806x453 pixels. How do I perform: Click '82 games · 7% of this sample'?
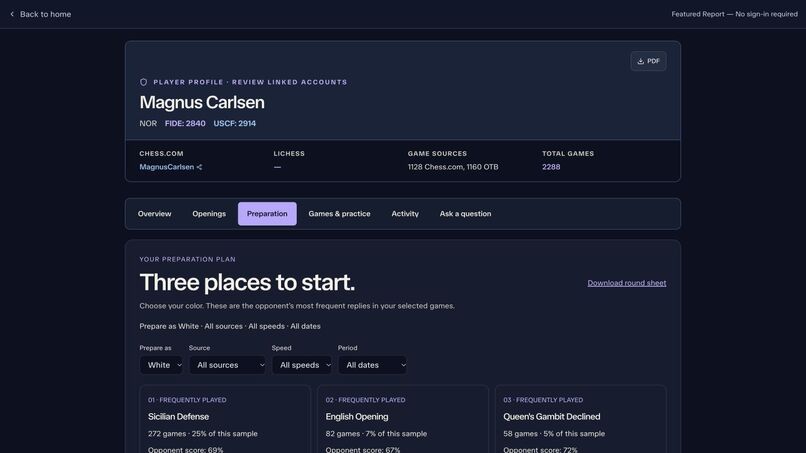376,434
